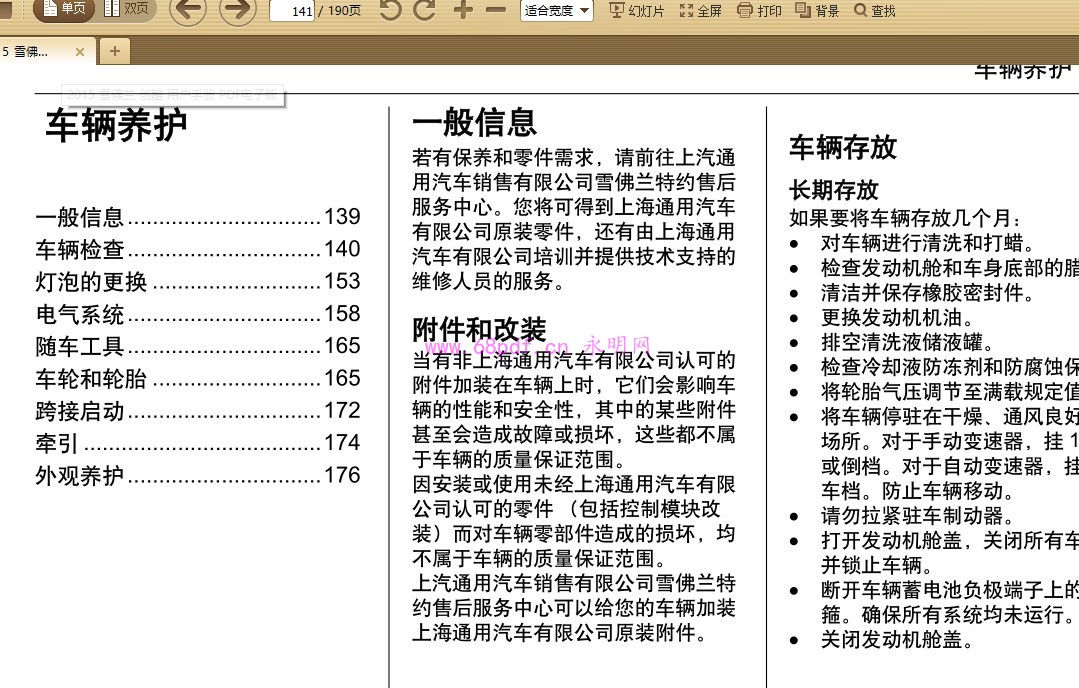This screenshot has height=688, width=1079.
Task: Go to previous page arrow
Action: pyautogui.click(x=188, y=10)
